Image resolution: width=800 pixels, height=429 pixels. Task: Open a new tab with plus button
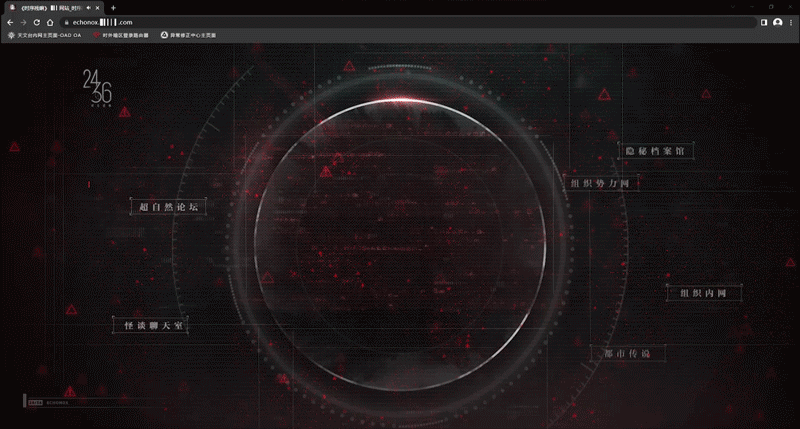113,7
